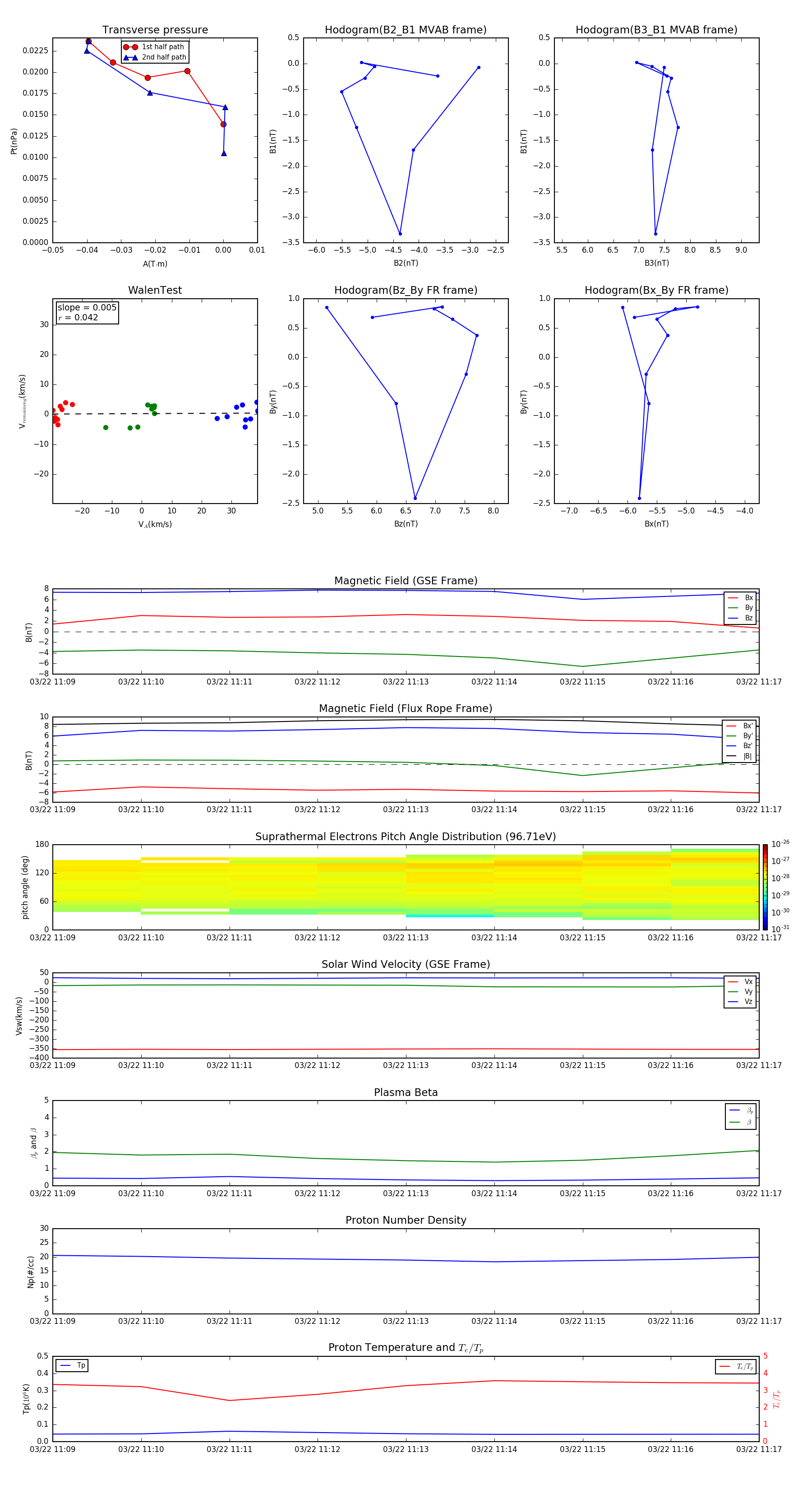Screen dimensions: 812x1489
Task: Click the 'B2(nT)' x-axis label
Action: point(406,263)
